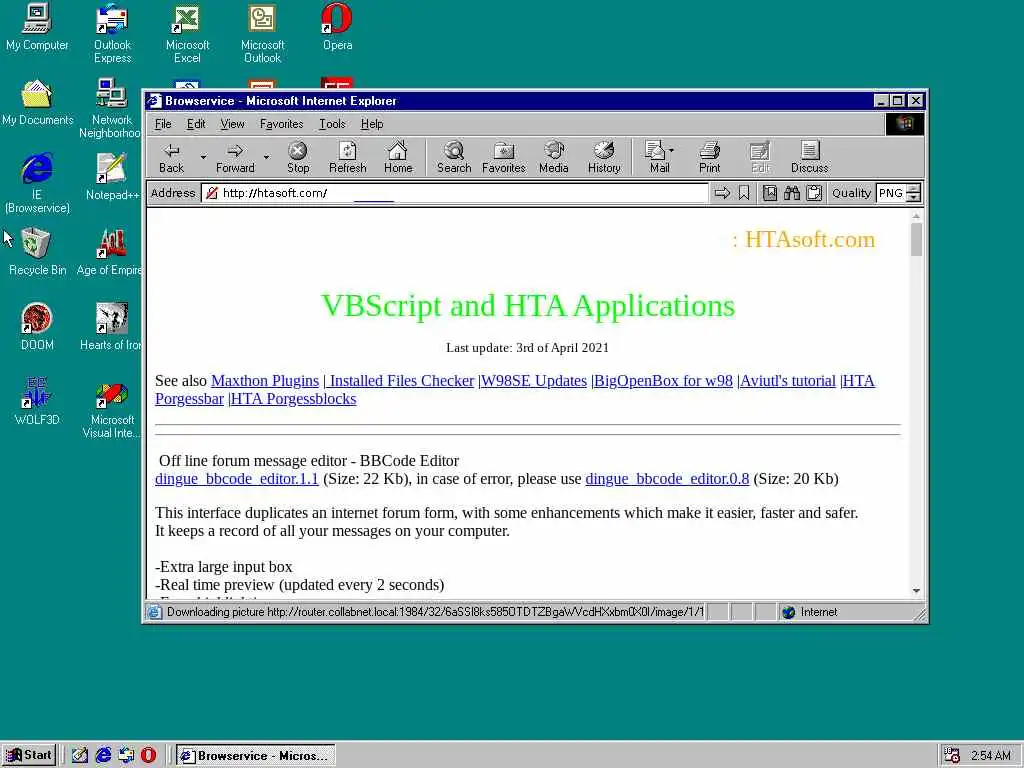Open the Help menu
1024x768 pixels.
click(372, 124)
